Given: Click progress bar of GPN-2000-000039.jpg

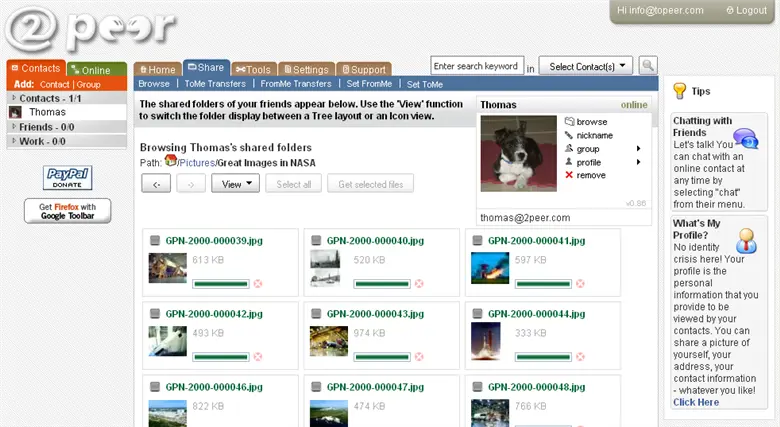Looking at the screenshot, I should pos(221,284).
